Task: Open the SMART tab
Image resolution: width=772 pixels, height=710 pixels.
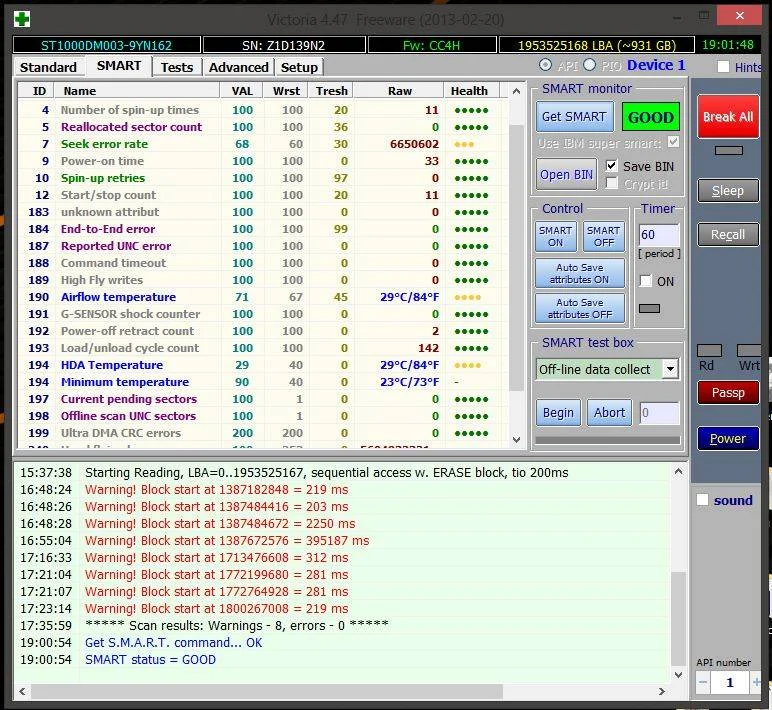Action: coord(119,66)
